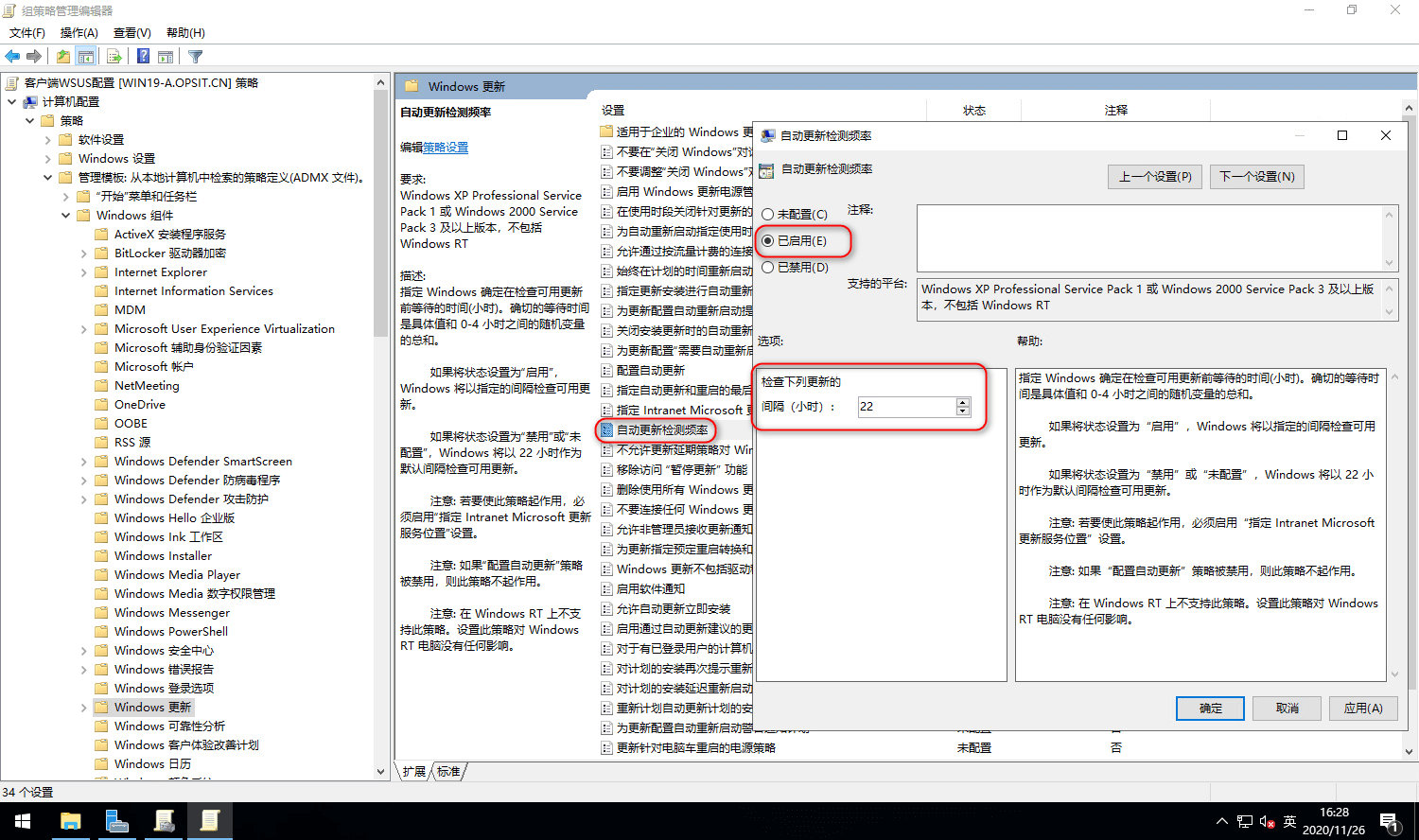Select the 已启用 radio button

[767, 241]
